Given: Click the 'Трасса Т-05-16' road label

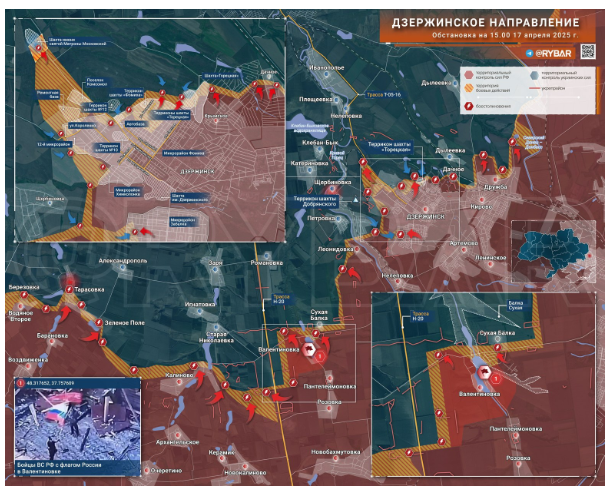Looking at the screenshot, I should [384, 95].
